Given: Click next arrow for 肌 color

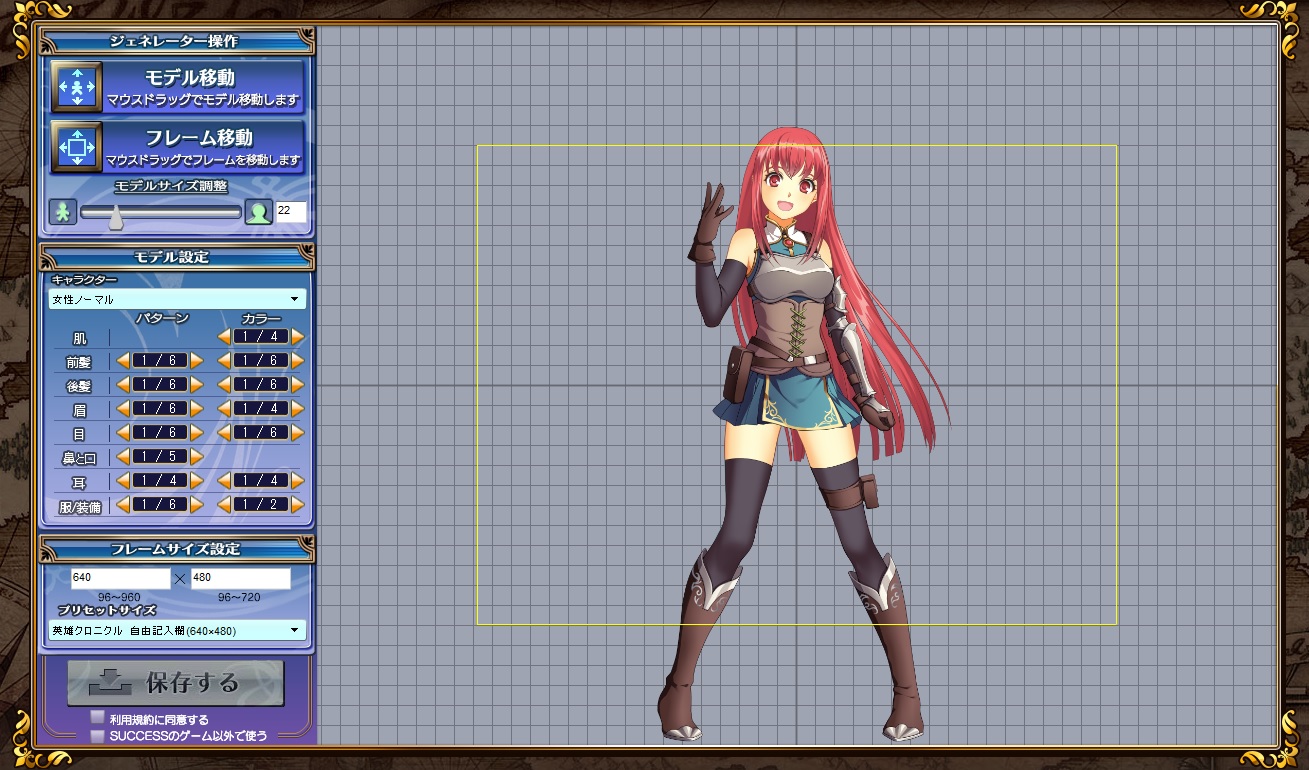Looking at the screenshot, I should (298, 337).
